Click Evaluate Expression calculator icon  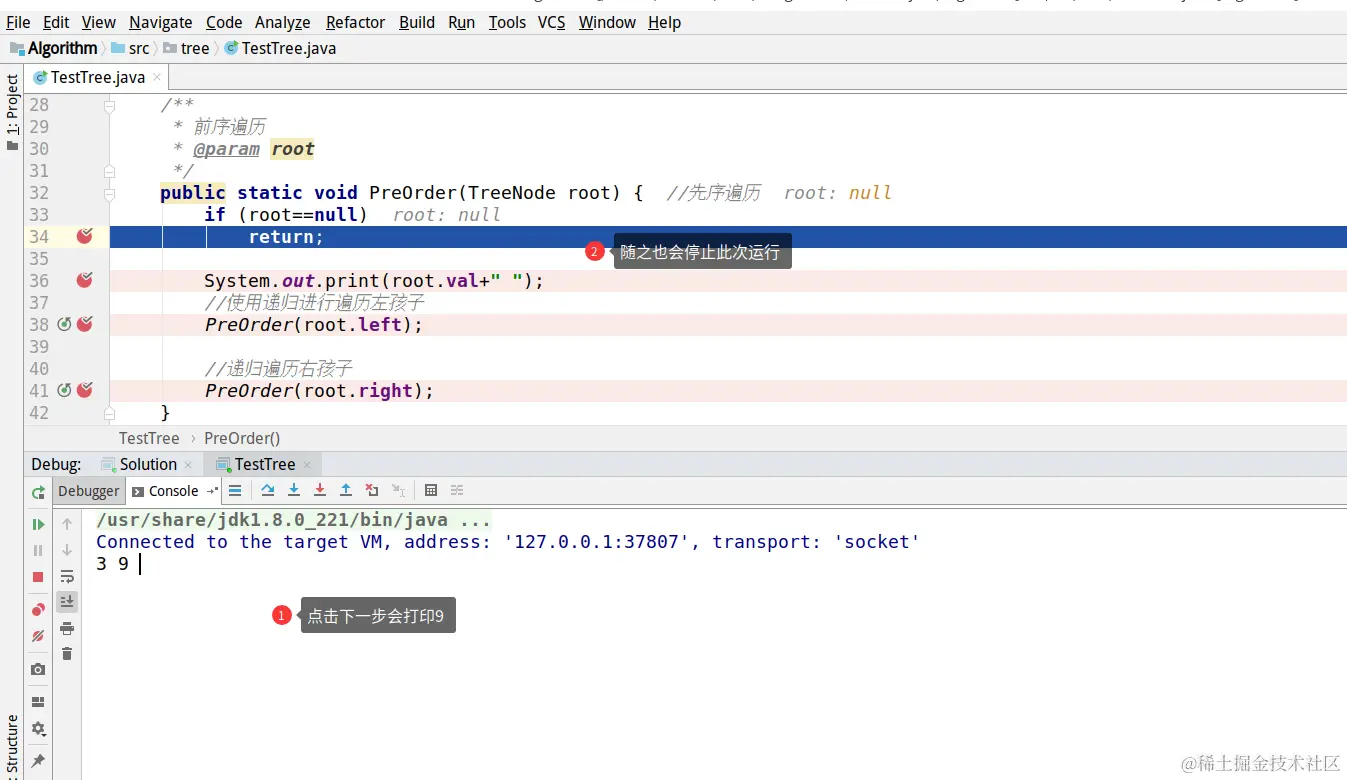(x=431, y=490)
